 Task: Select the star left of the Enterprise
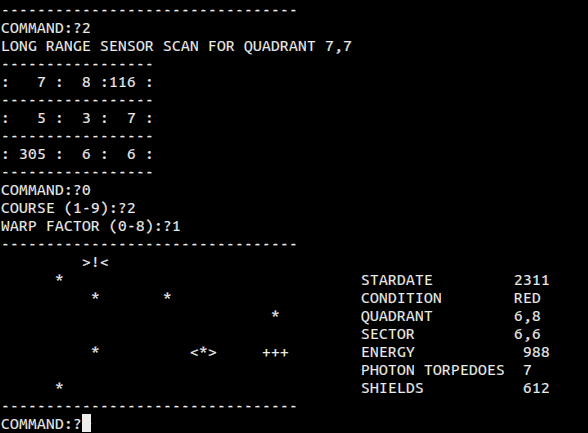[x=95, y=351]
